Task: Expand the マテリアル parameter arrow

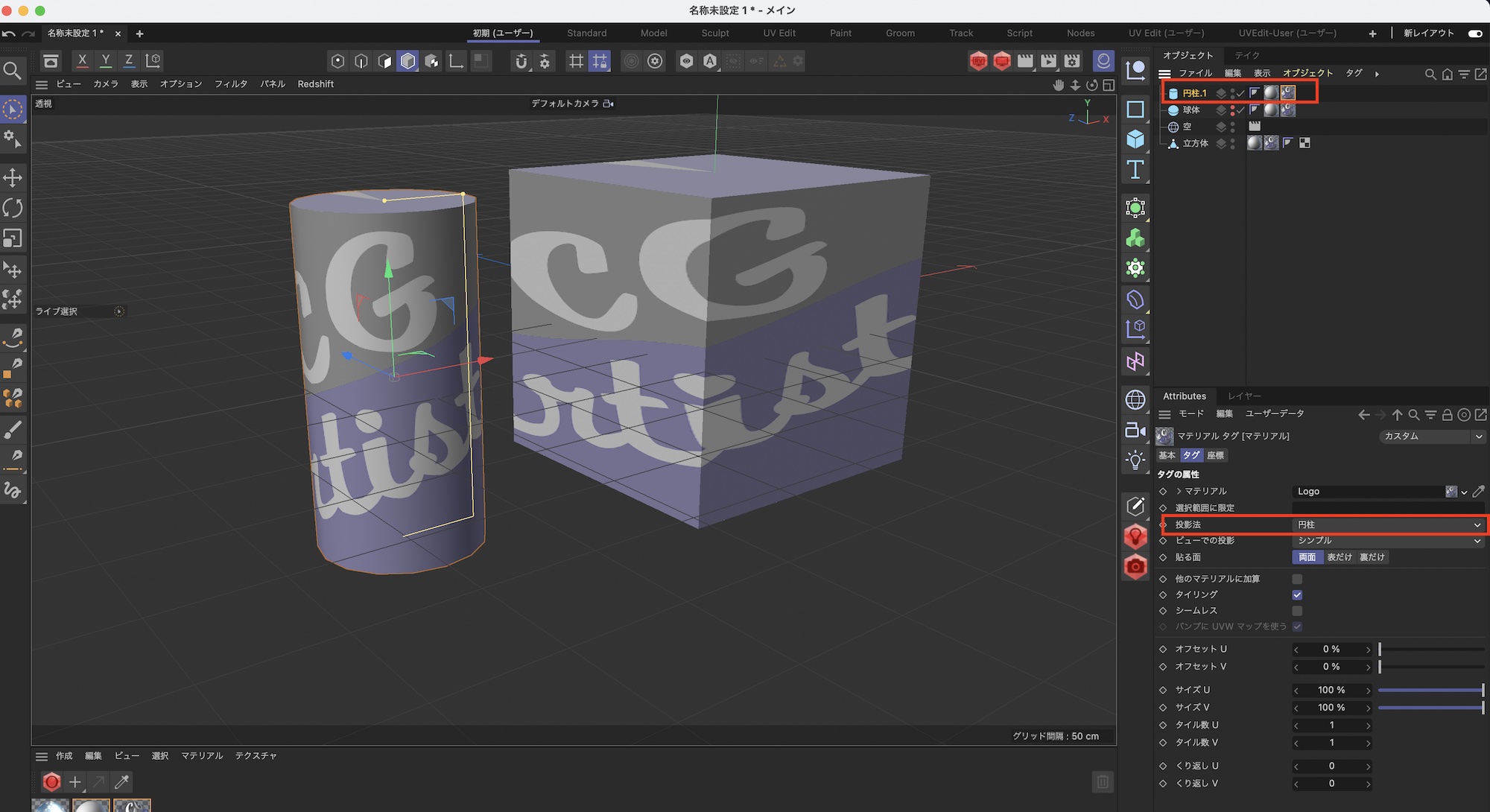Action: click(1179, 492)
